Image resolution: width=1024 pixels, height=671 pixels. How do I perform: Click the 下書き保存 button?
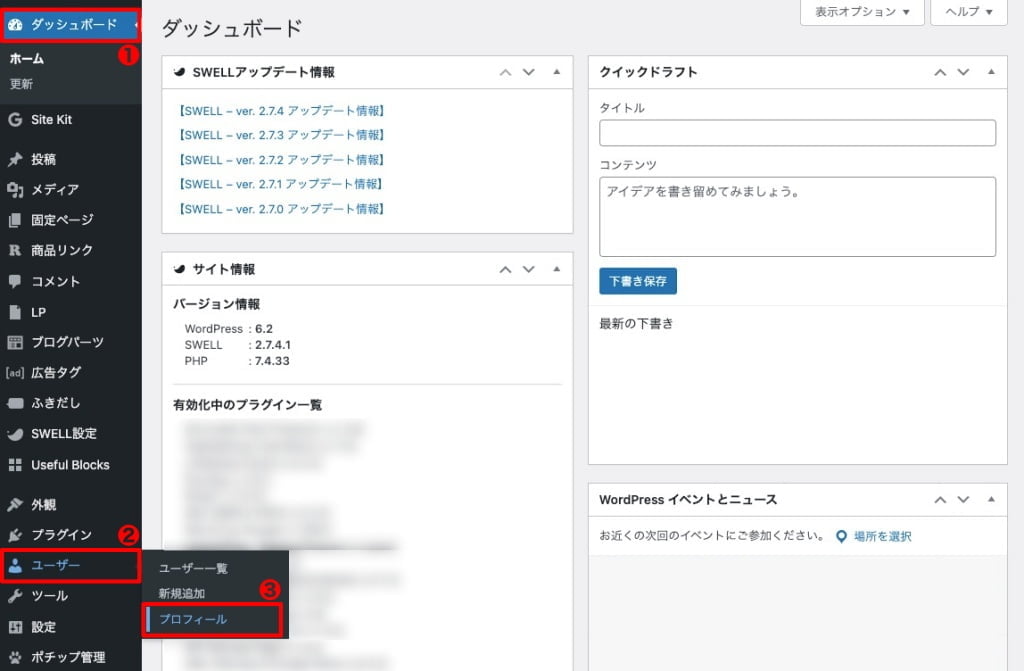(637, 282)
